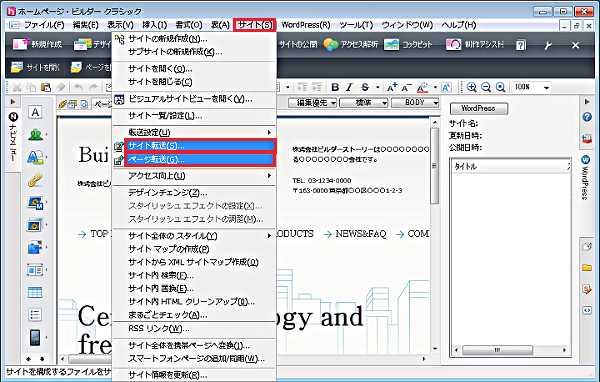Decrease font size with A- icon
Viewport: 600px width, 382px height.
(x=406, y=87)
